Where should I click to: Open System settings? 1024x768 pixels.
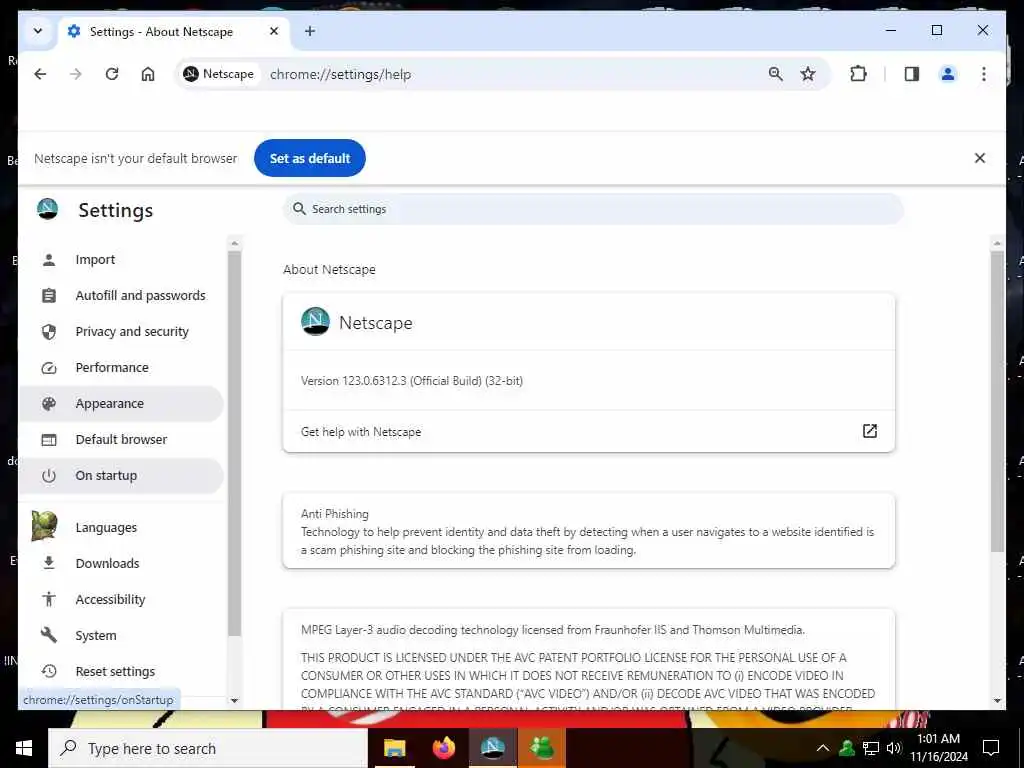pos(121,635)
